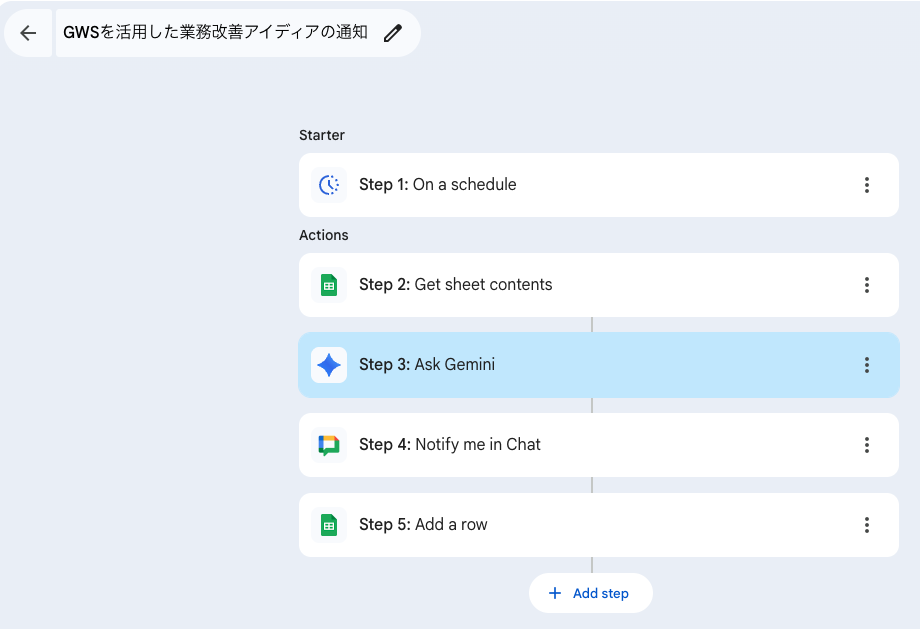Click the schedule clock icon in Step 1
Image resolution: width=920 pixels, height=629 pixels.
(329, 185)
